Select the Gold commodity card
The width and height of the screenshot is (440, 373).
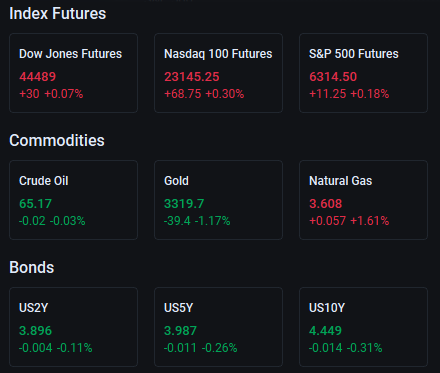point(218,200)
